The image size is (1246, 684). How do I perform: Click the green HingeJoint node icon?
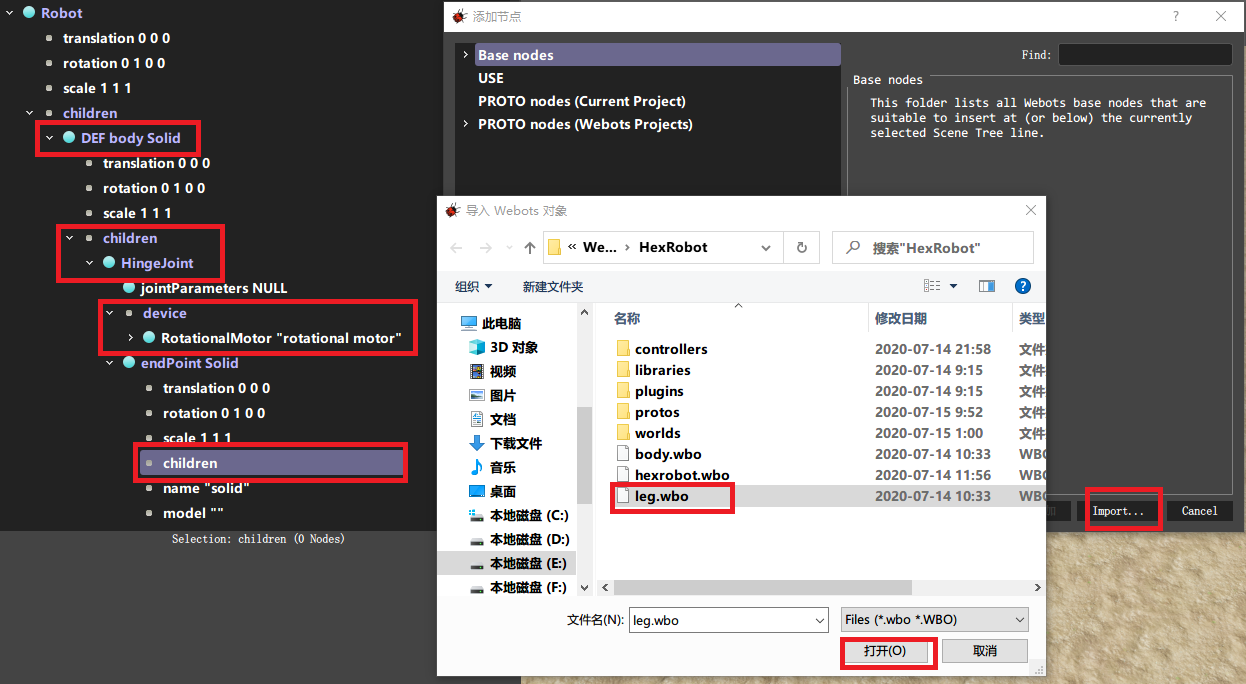click(108, 263)
